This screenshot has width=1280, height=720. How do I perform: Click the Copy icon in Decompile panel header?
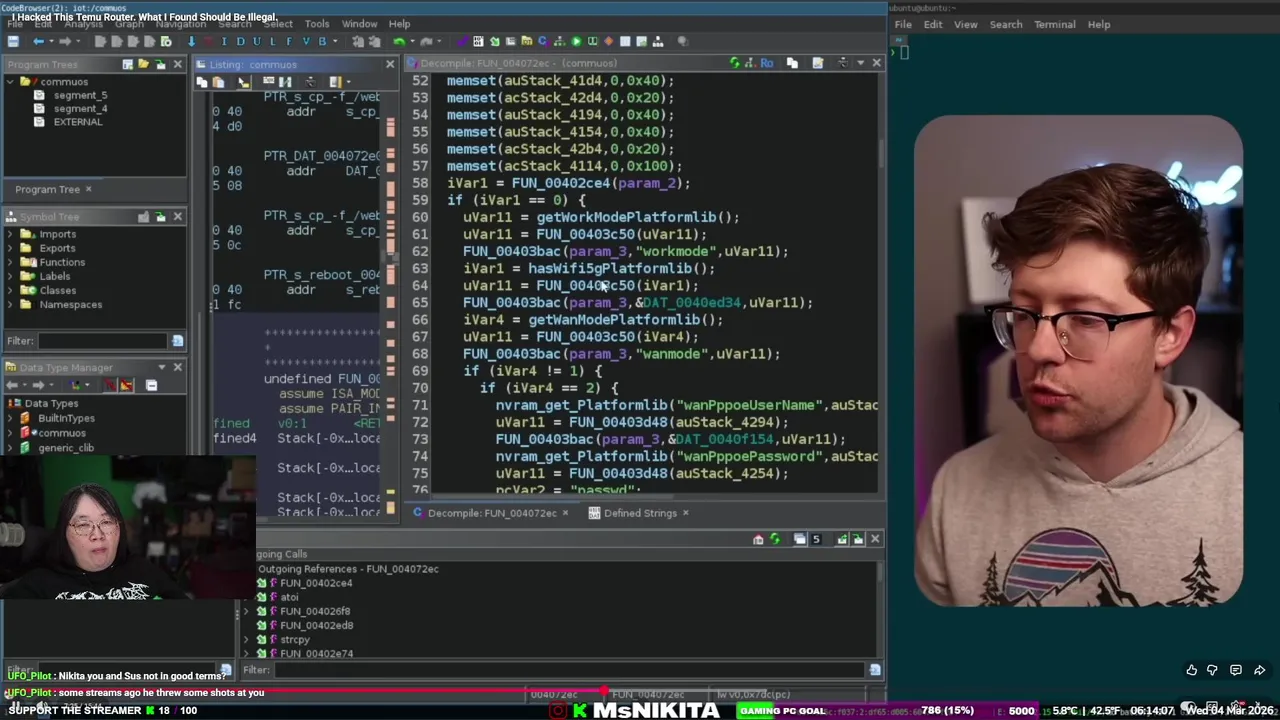tap(792, 63)
